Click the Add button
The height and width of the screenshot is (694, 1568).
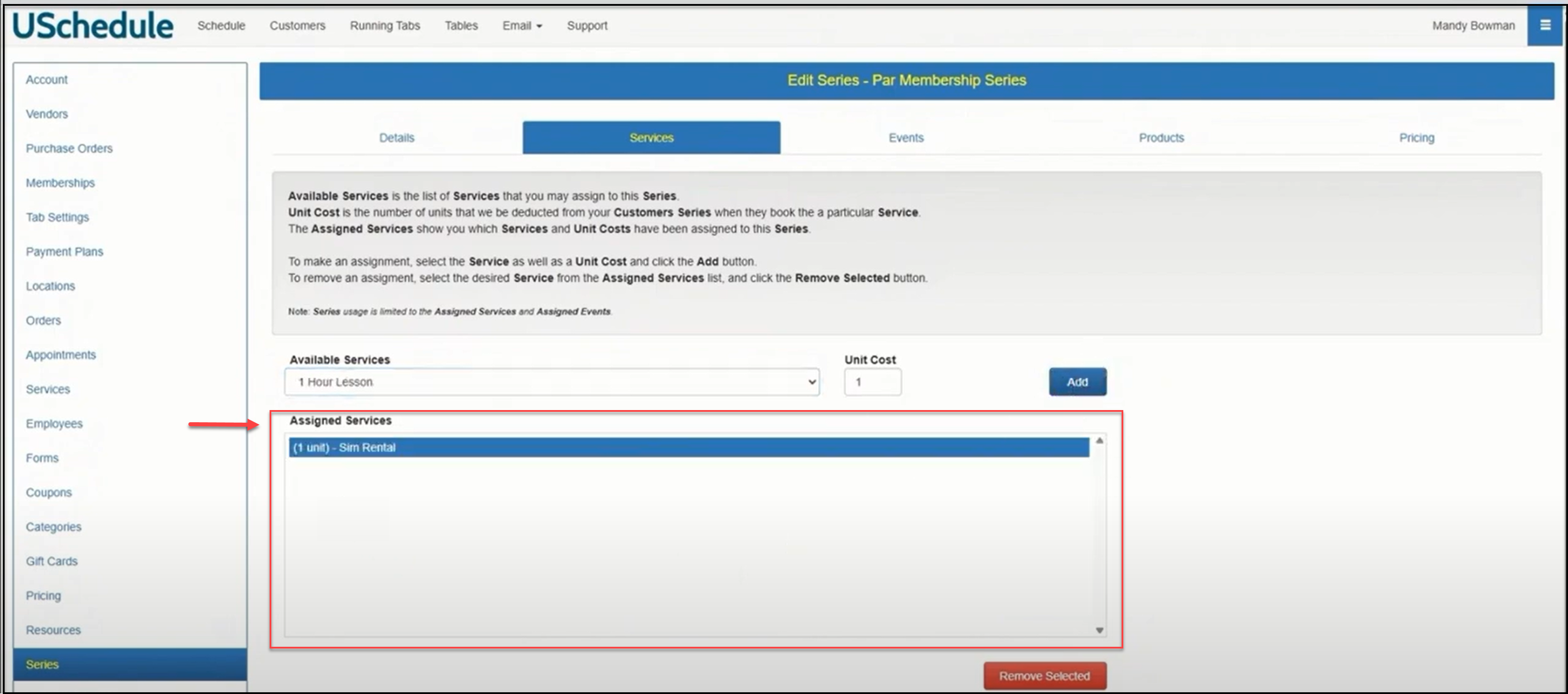pyautogui.click(x=1077, y=382)
